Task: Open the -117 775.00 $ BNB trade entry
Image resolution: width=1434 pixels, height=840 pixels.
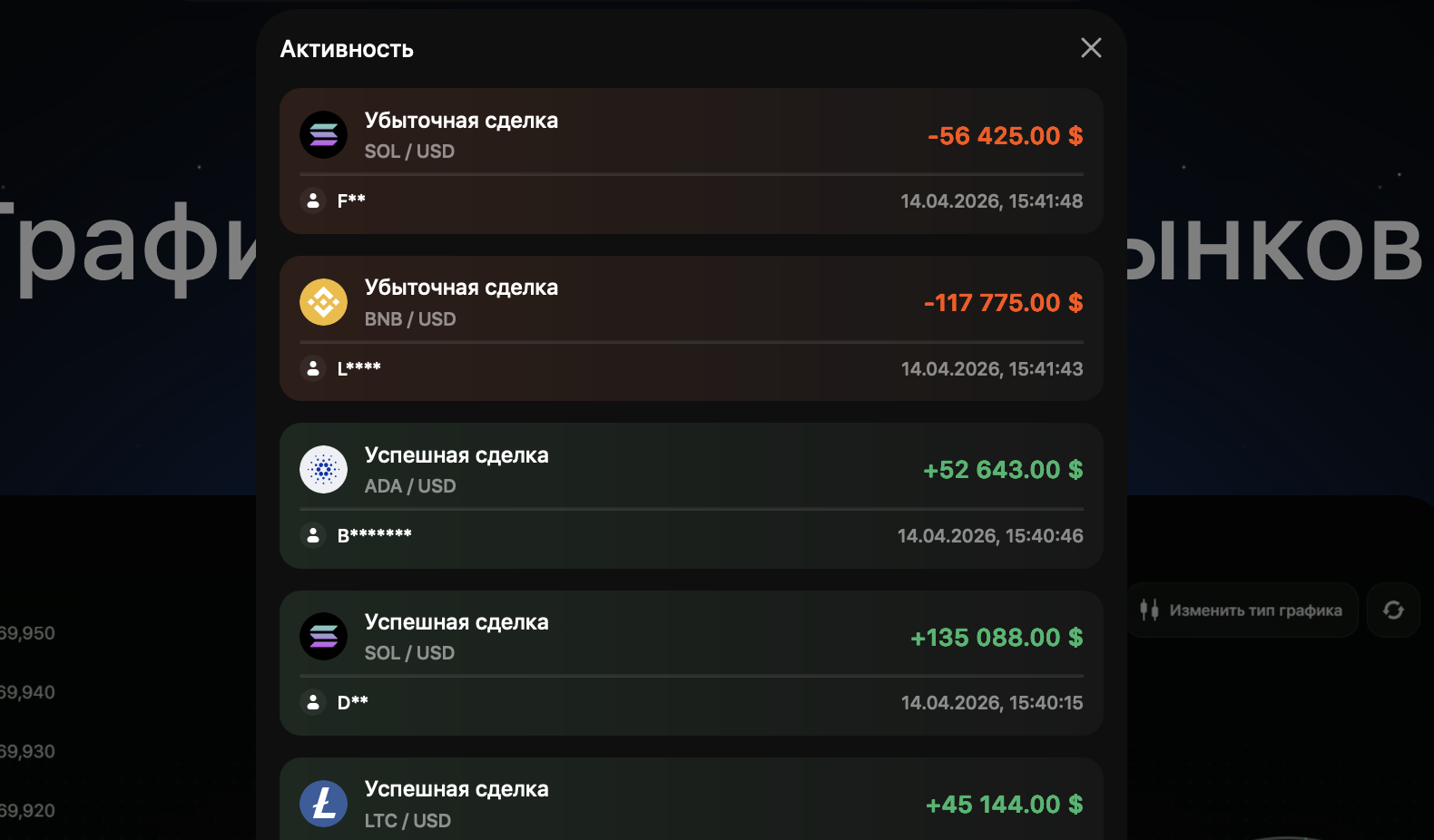Action: tap(1001, 302)
